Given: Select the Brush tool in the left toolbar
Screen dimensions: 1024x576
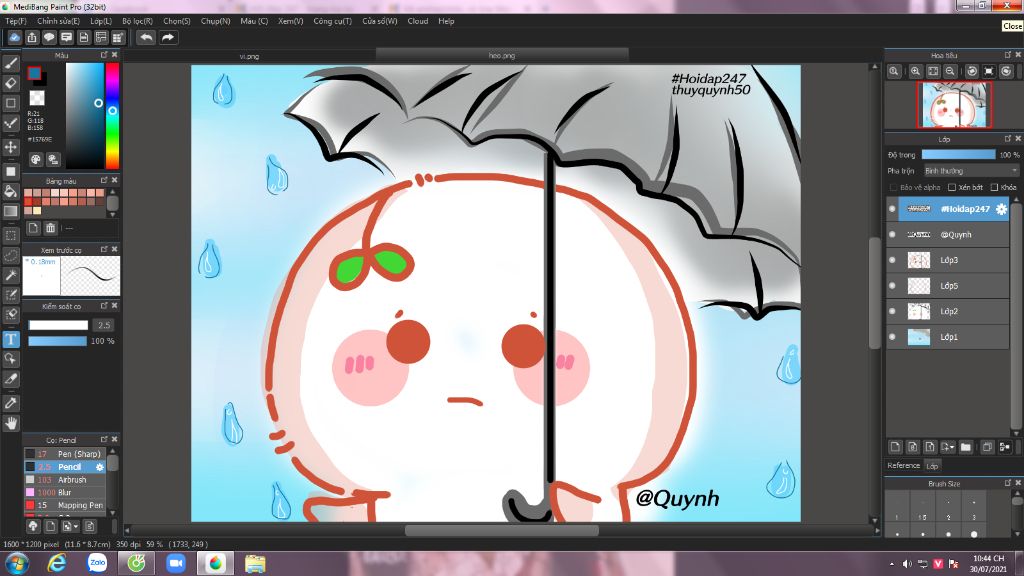Looking at the screenshot, I should coord(11,63).
